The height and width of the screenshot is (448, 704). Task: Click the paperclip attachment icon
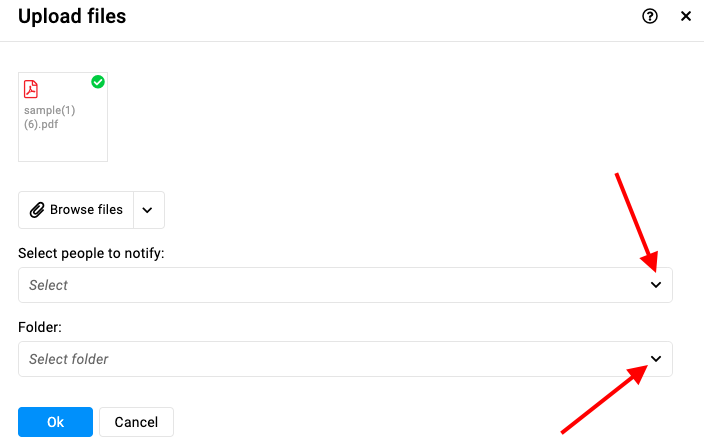click(x=37, y=210)
